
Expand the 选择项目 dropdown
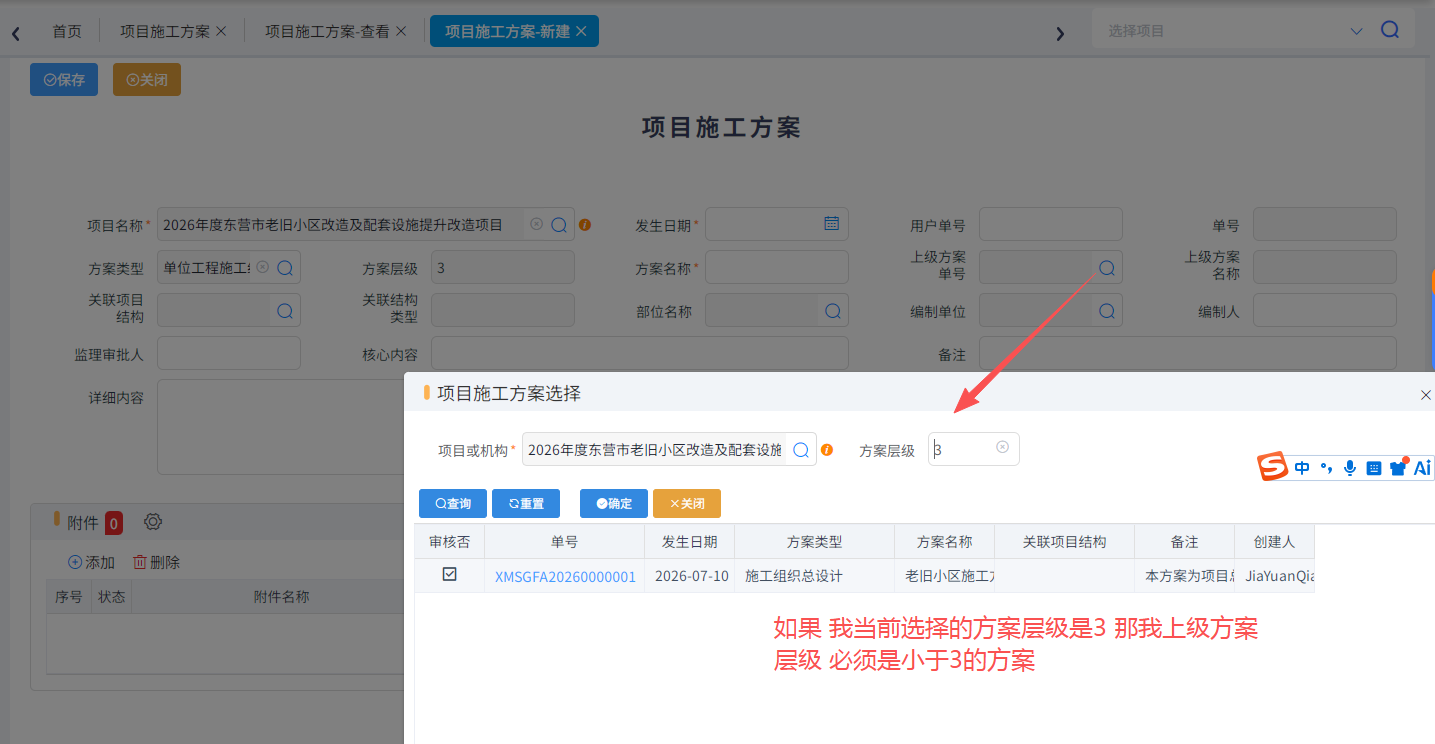(1357, 31)
